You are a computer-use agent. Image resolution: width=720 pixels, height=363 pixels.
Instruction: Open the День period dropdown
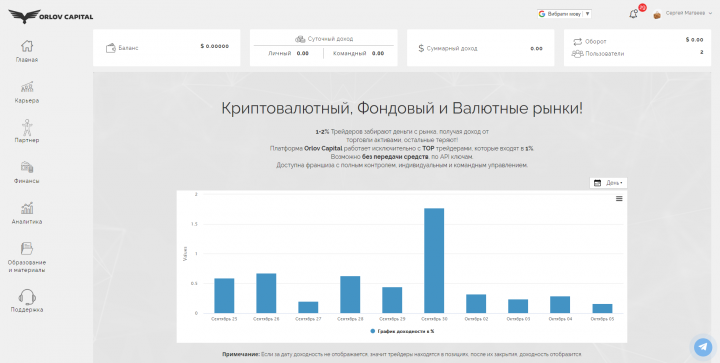tap(608, 183)
